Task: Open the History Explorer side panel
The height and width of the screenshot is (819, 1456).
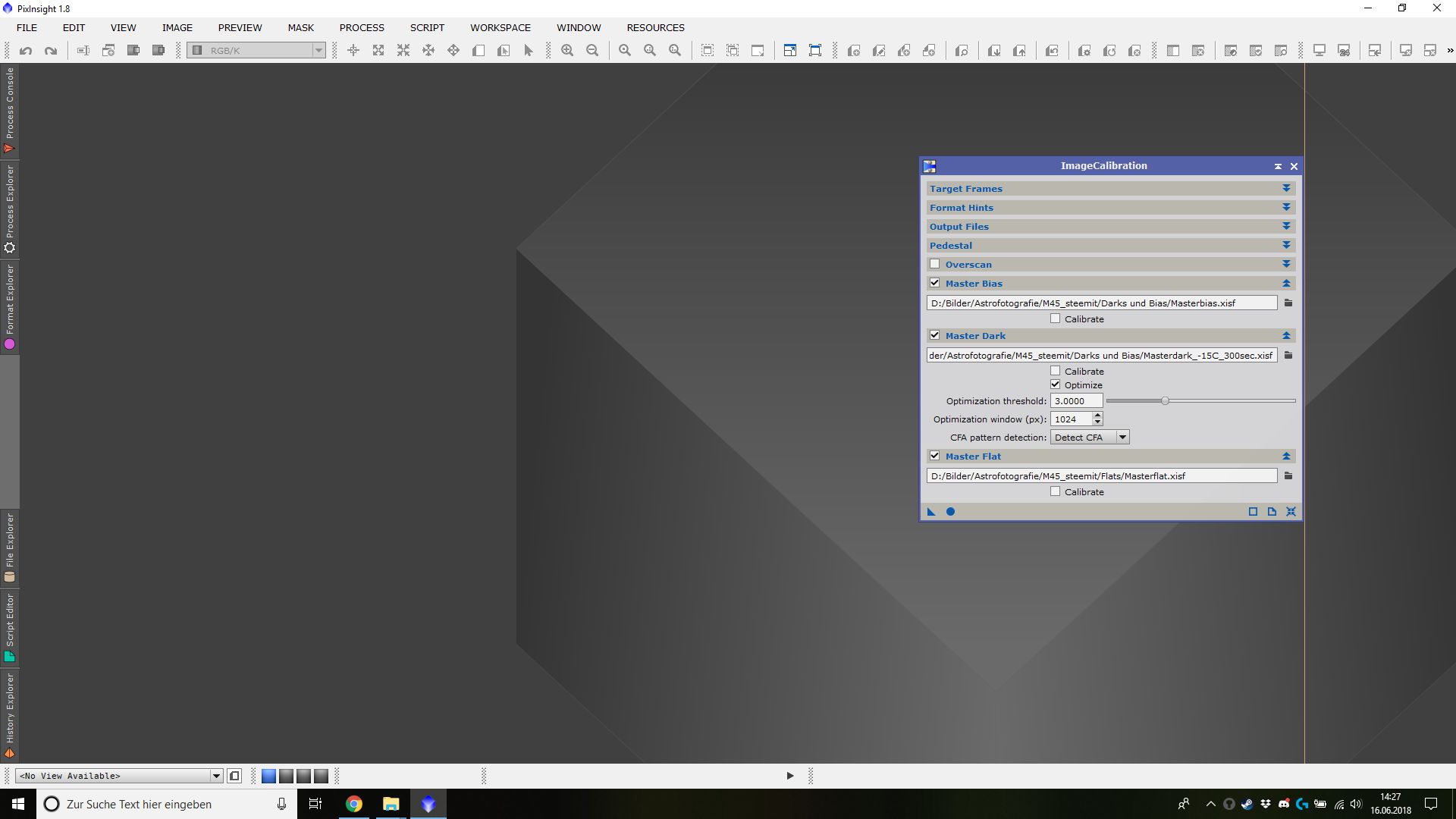Action: tap(9, 716)
